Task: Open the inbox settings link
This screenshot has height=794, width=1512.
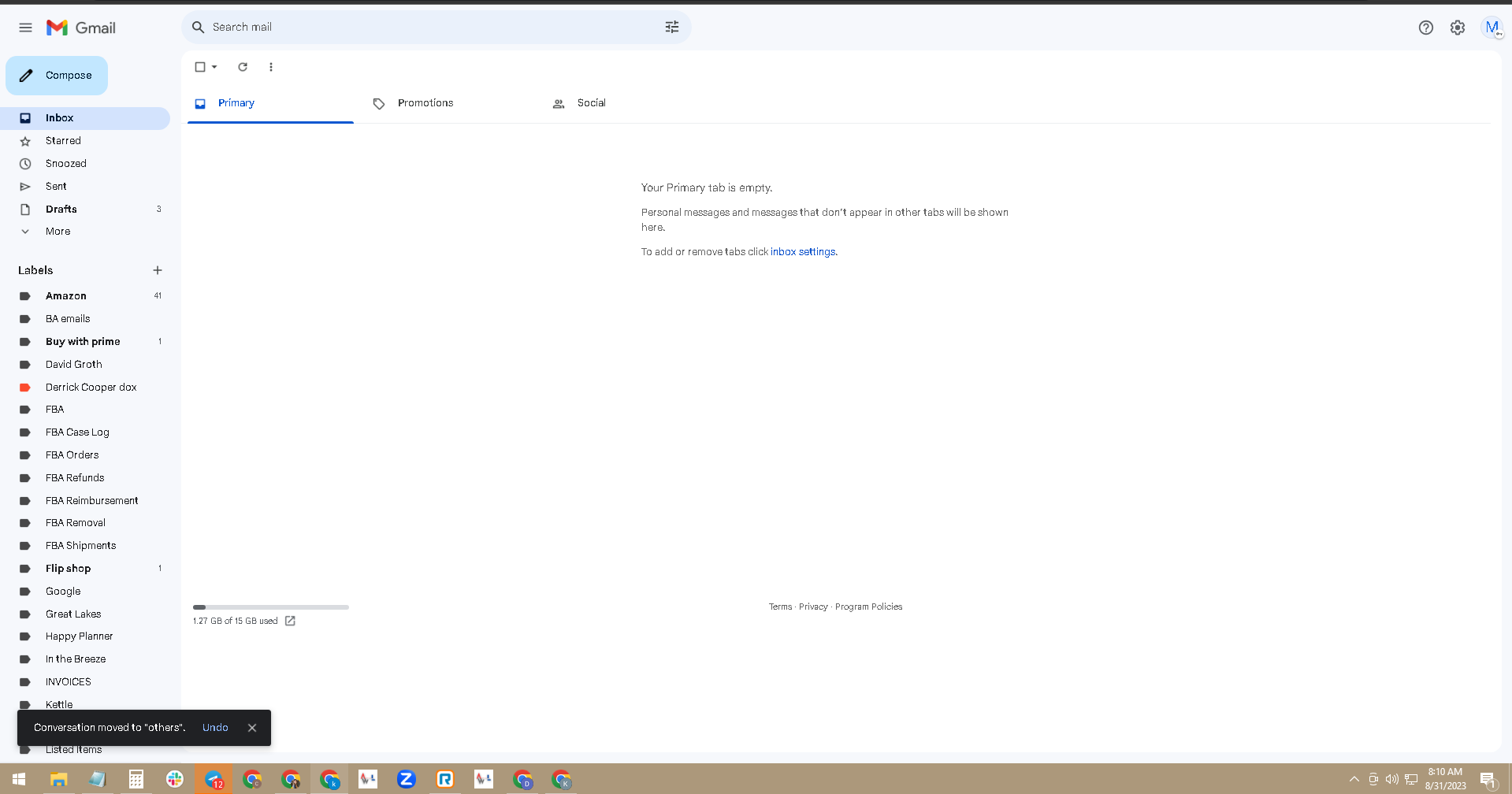Action: (803, 252)
